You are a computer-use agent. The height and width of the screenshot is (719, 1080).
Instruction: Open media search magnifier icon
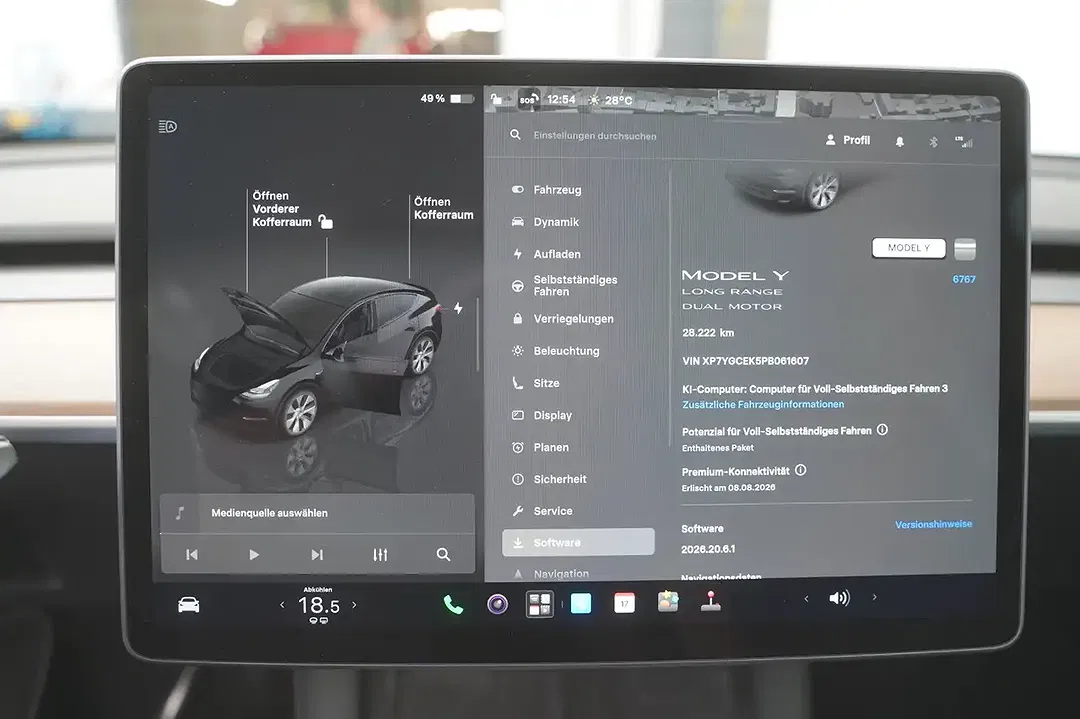tap(444, 554)
